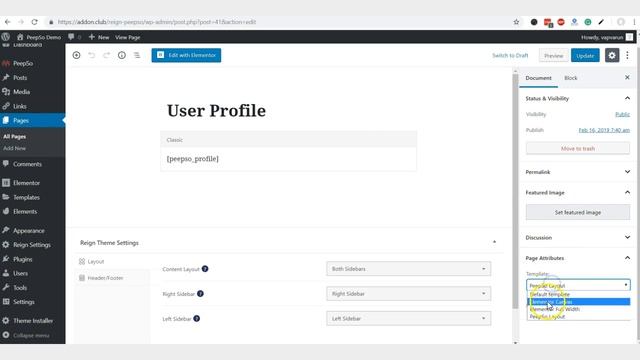The height and width of the screenshot is (360, 640).
Task: Collapse Status & Visibility panel
Action: (x=627, y=98)
